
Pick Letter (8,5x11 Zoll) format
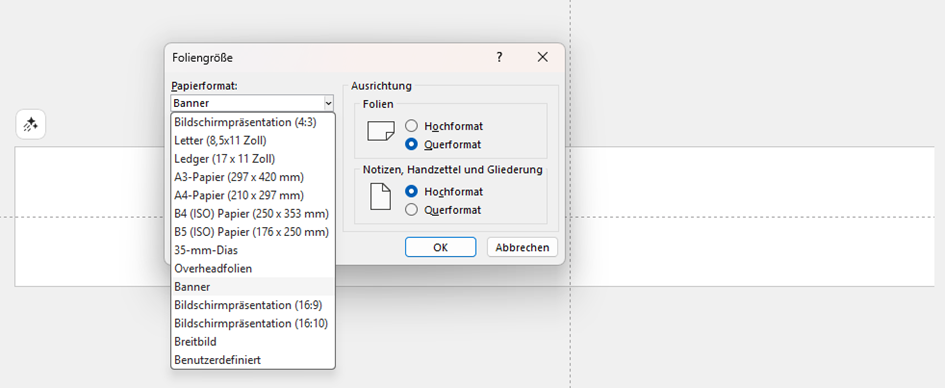[253, 140]
